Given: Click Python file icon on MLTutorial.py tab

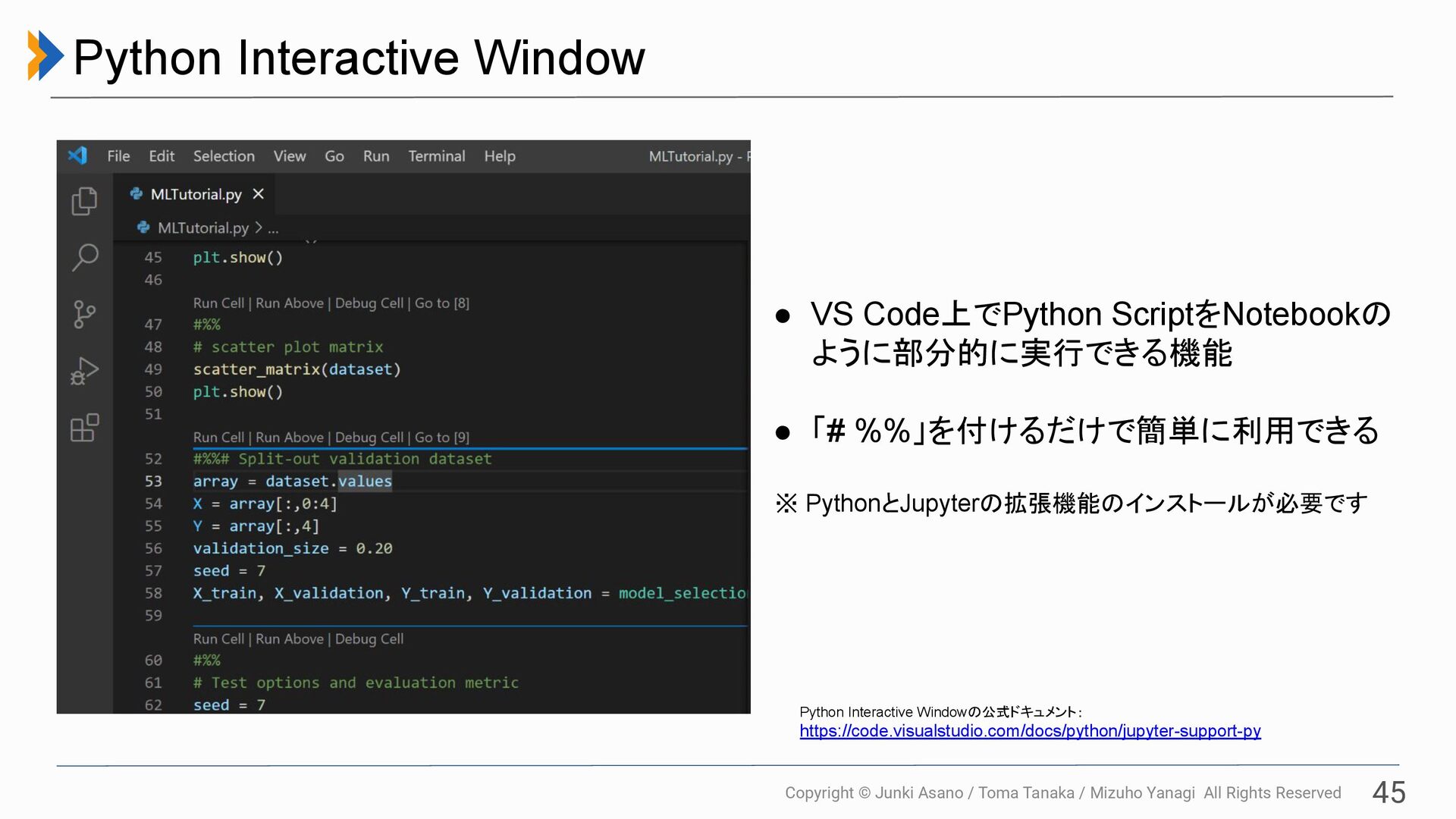Looking at the screenshot, I should pos(136,194).
